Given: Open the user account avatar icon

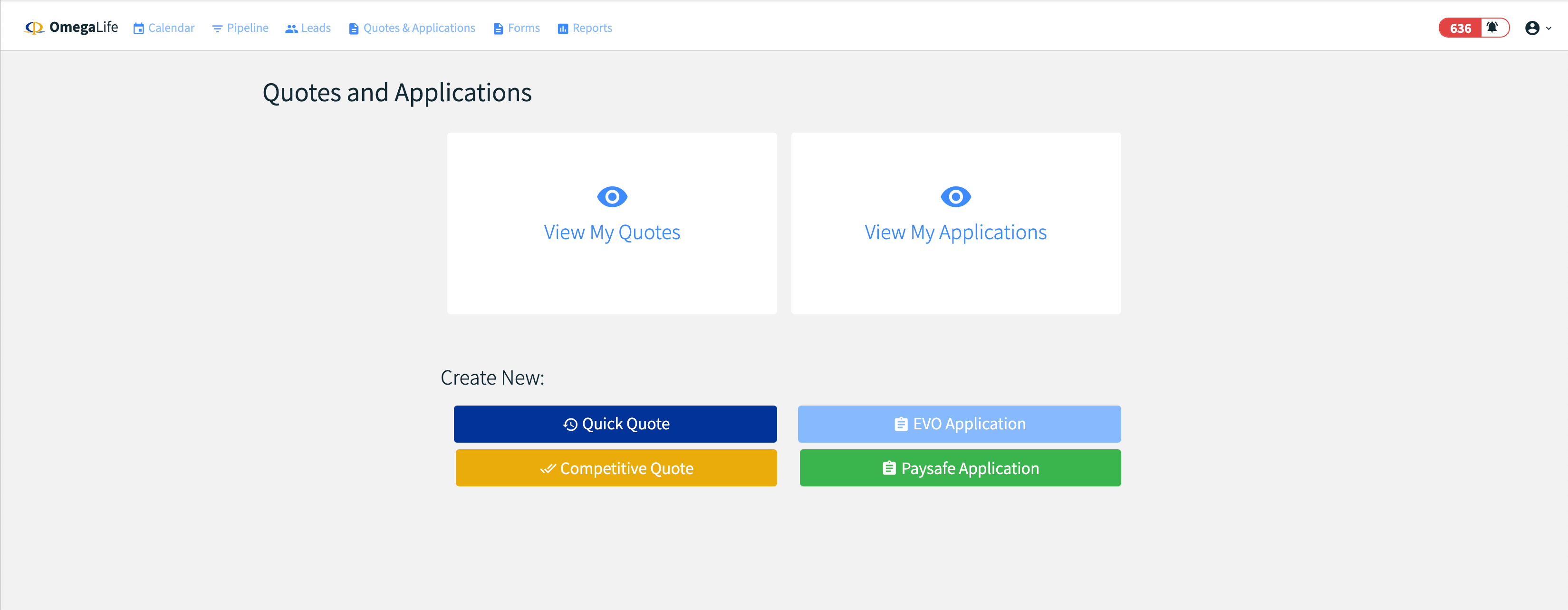Looking at the screenshot, I should (x=1532, y=28).
